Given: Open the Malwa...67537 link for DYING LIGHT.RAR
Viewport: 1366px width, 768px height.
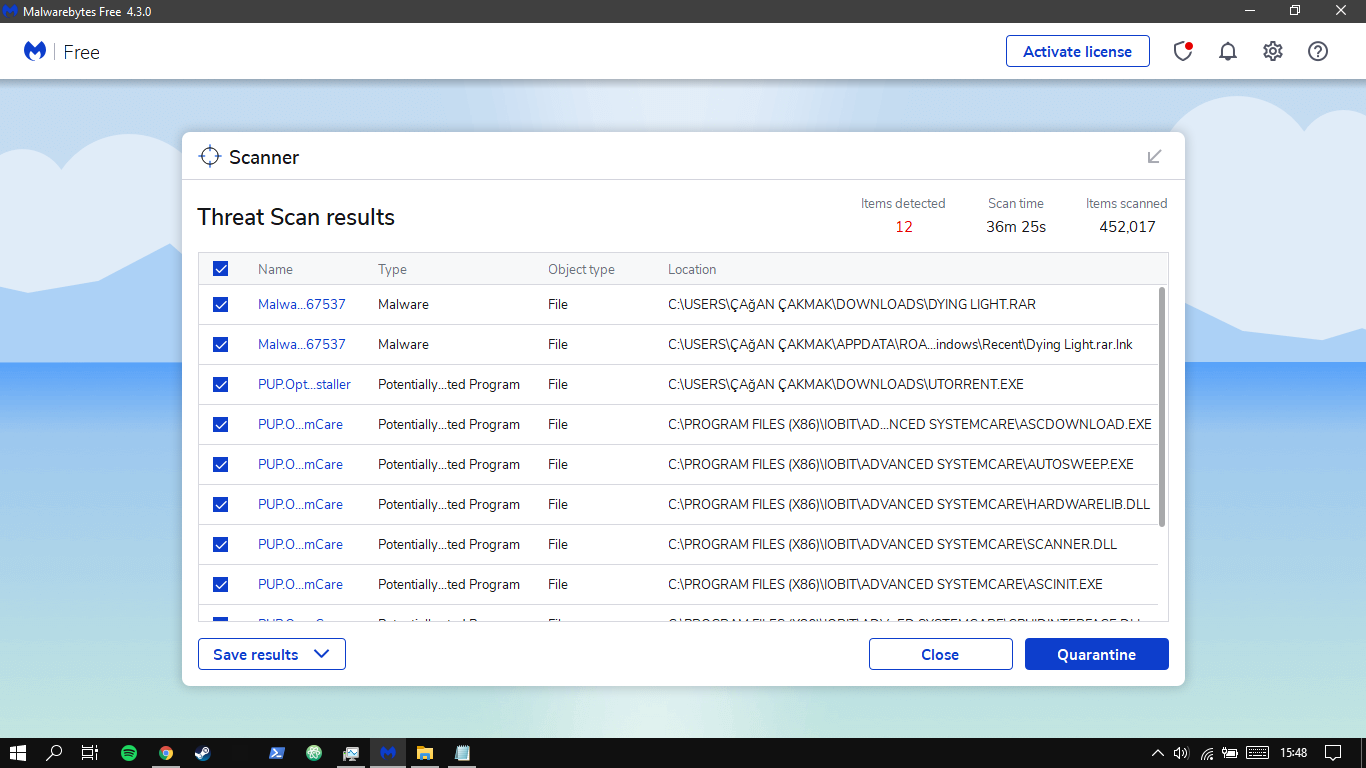Looking at the screenshot, I should 302,304.
